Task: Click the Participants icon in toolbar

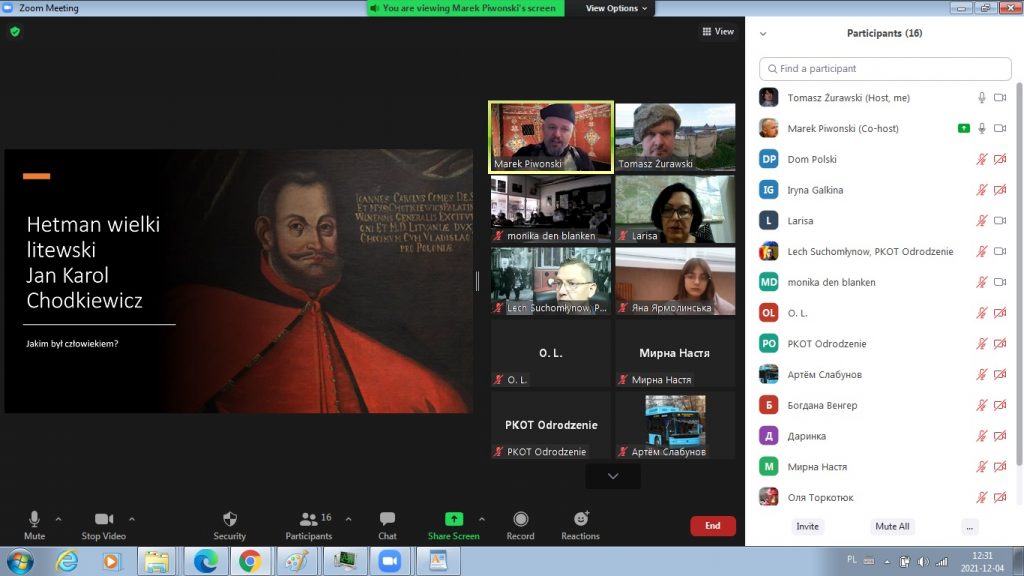Action: tap(309, 520)
